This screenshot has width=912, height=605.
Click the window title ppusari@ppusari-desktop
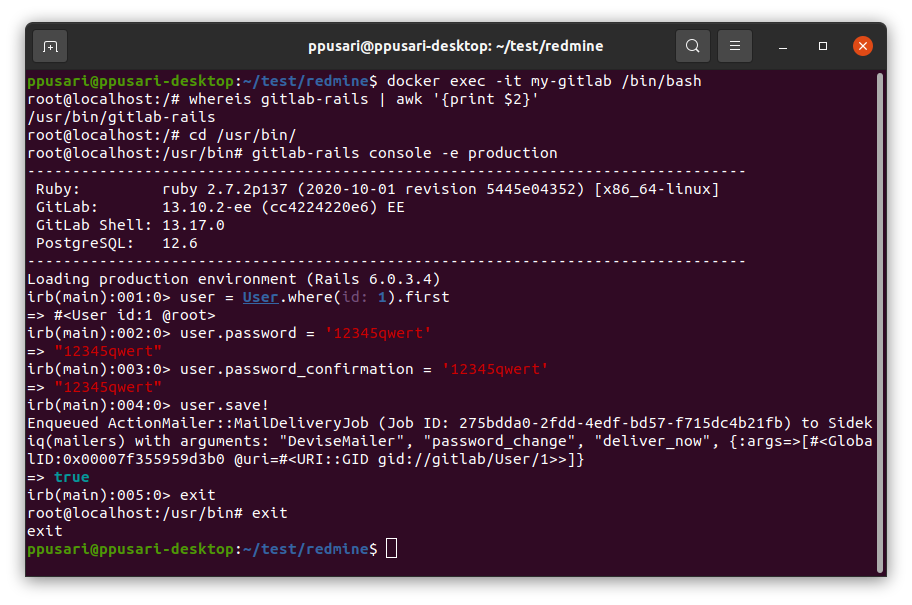pyautogui.click(x=455, y=46)
